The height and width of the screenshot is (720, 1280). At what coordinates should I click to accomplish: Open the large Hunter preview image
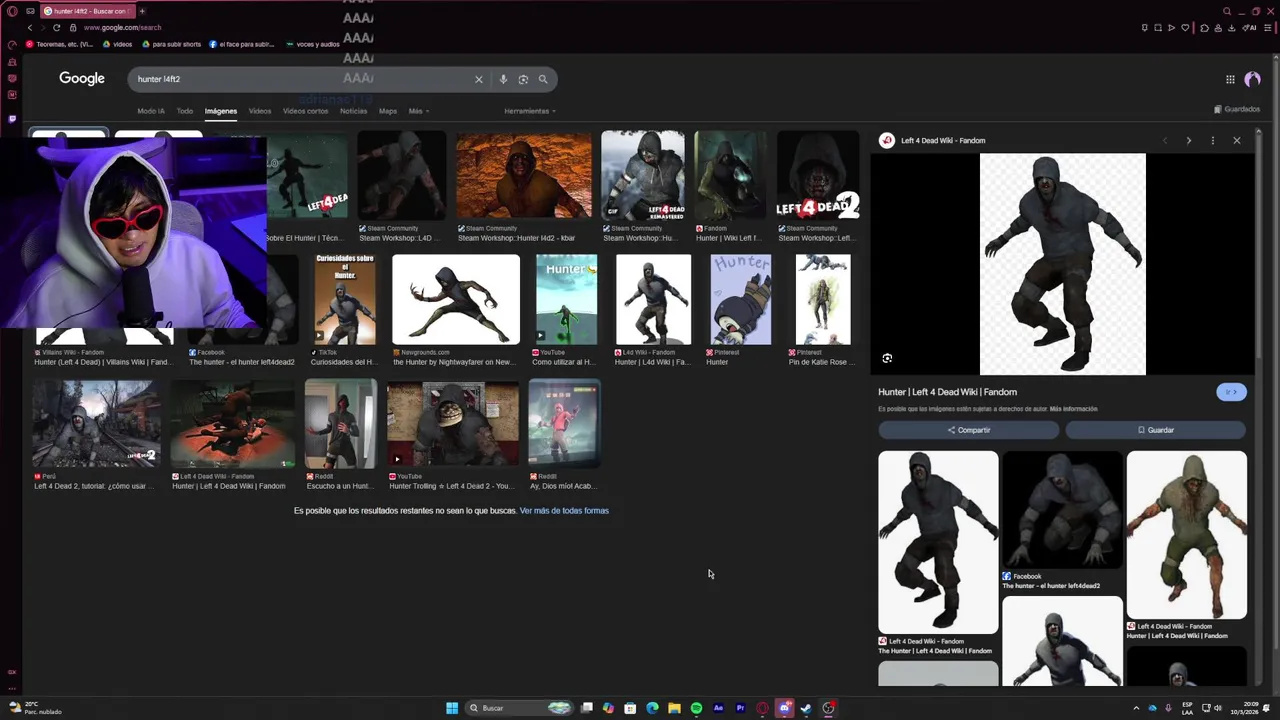tap(1062, 264)
